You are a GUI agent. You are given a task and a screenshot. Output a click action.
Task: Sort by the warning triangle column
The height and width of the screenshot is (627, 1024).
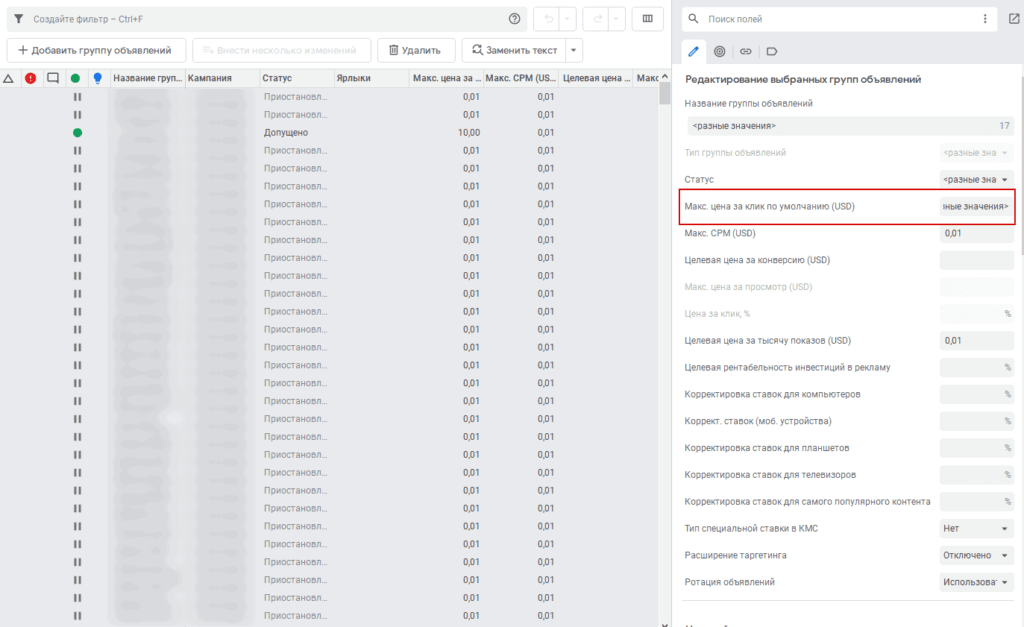tap(8, 78)
